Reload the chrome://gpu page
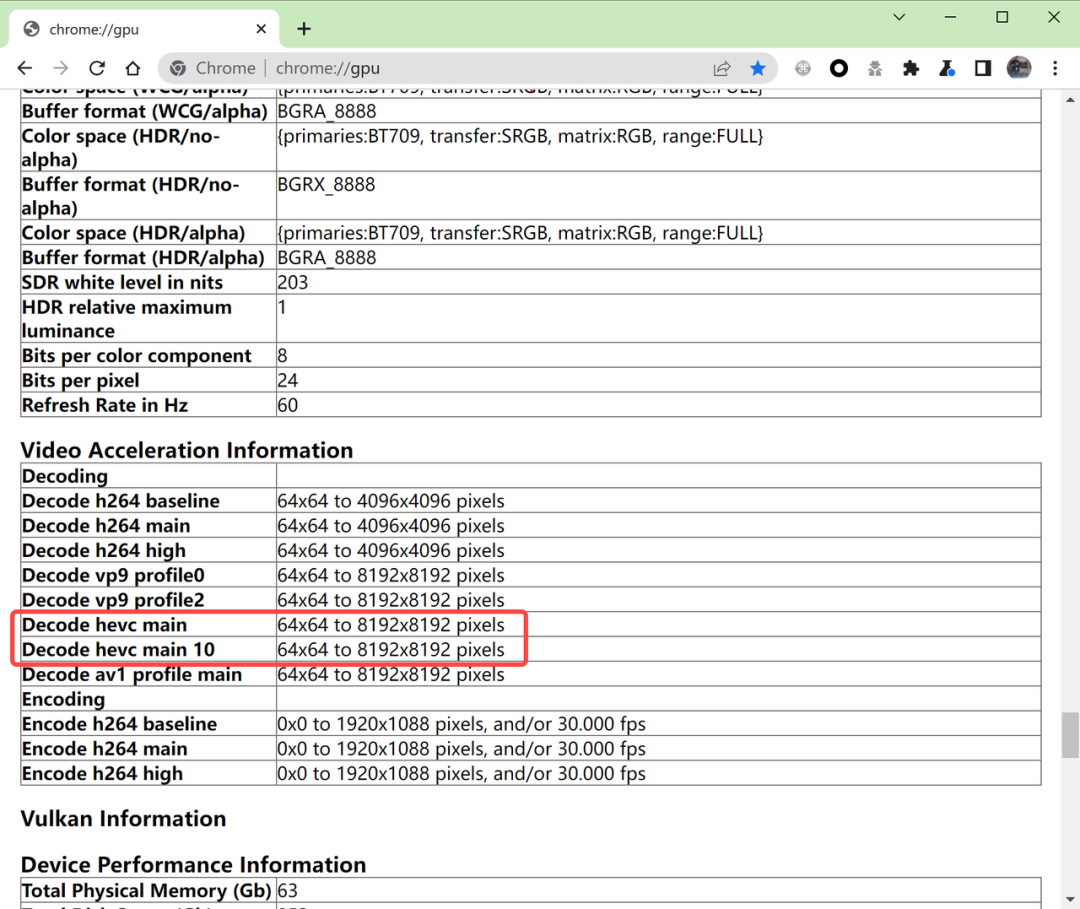 click(97, 68)
